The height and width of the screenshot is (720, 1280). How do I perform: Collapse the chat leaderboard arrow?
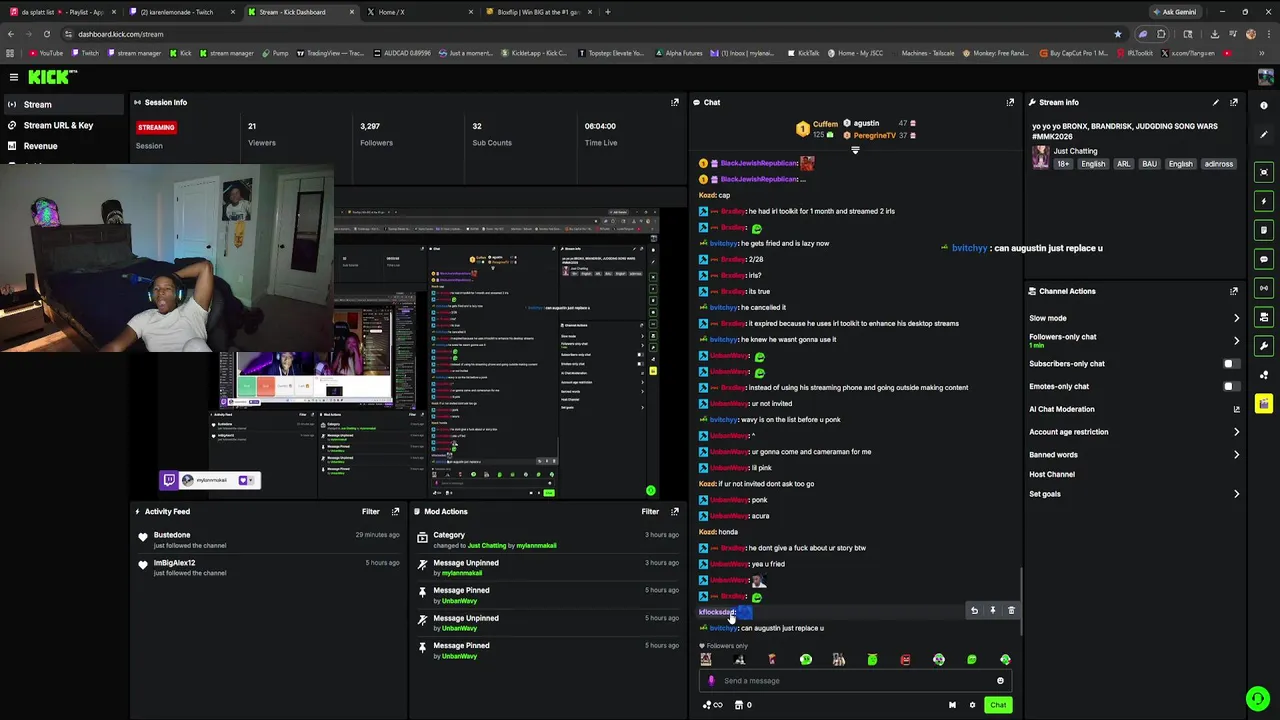tap(855, 150)
